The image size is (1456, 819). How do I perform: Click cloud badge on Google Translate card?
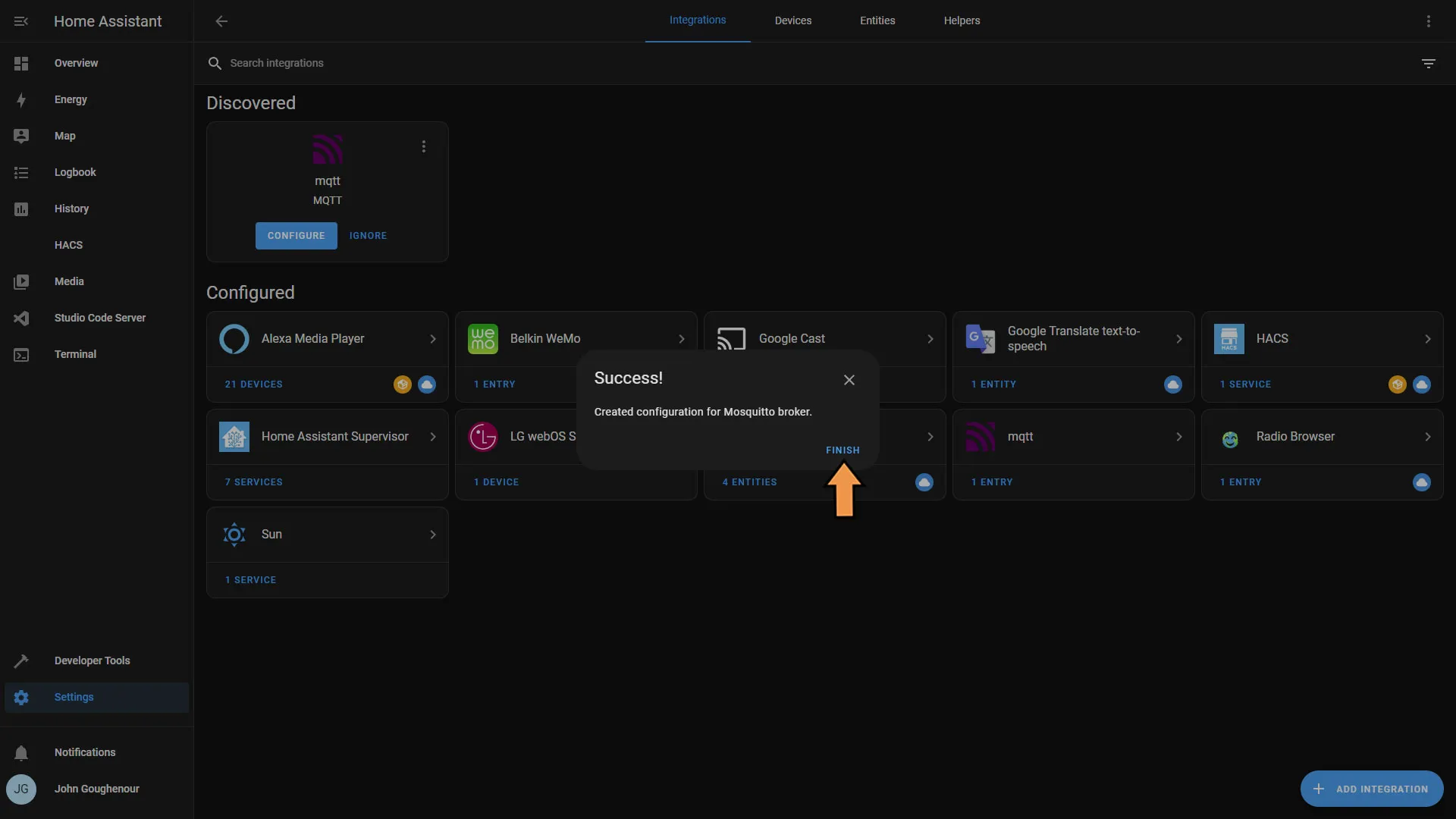(x=1173, y=384)
